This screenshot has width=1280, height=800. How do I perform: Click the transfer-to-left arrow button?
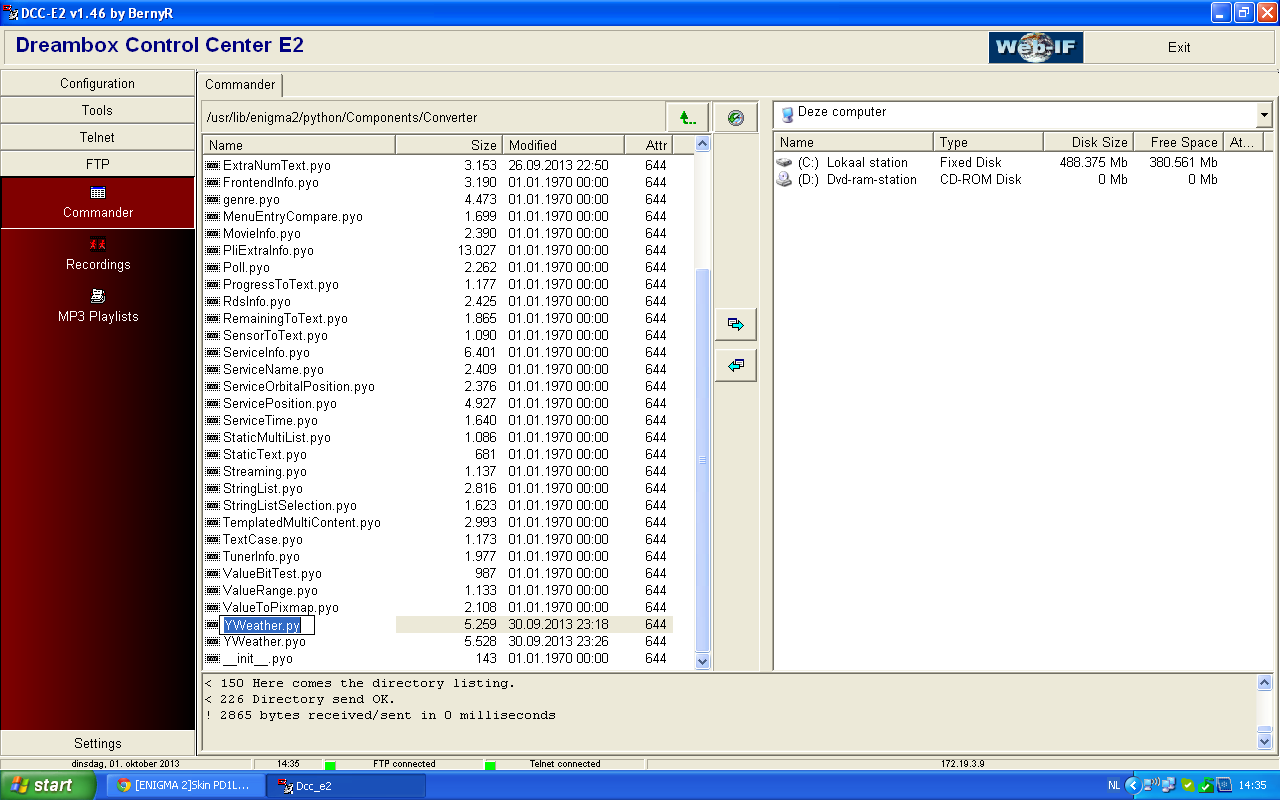(x=736, y=366)
